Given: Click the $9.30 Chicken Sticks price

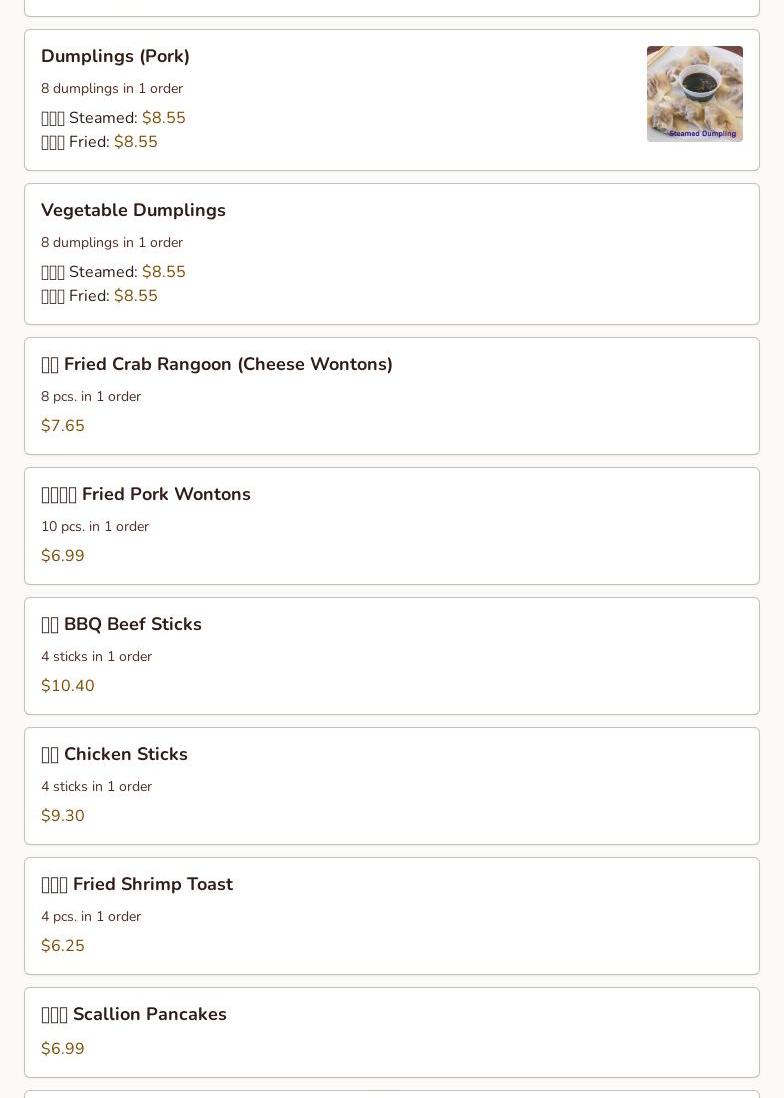Looking at the screenshot, I should tap(63, 816).
